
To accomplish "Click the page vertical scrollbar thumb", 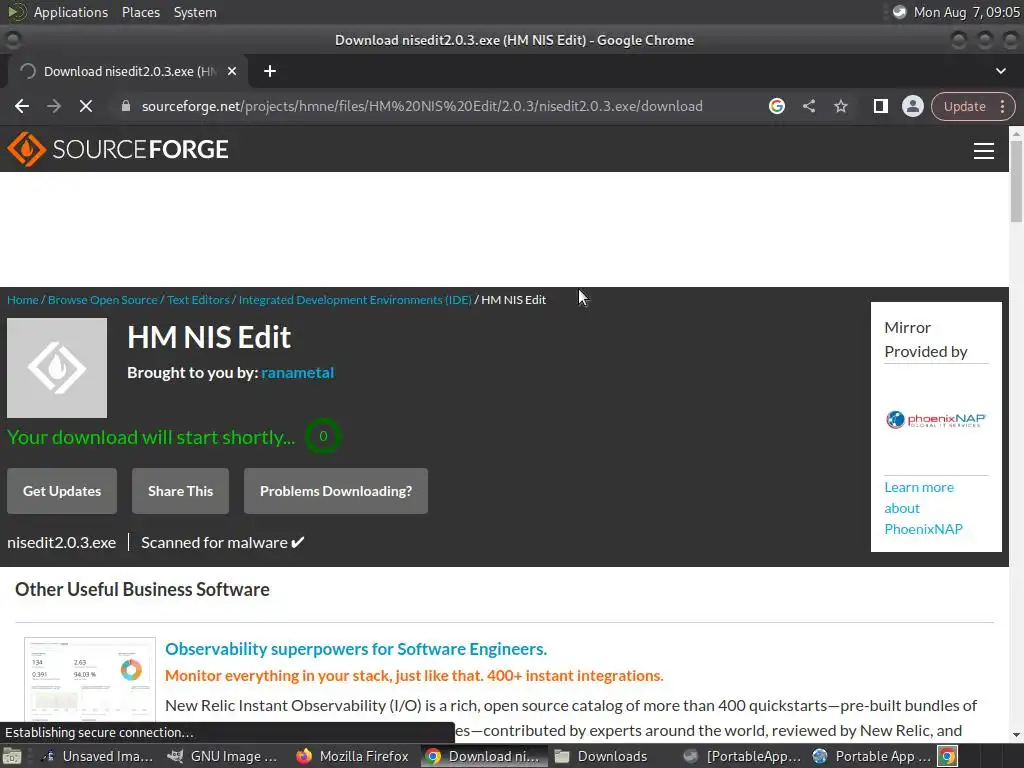I will [x=1016, y=180].
